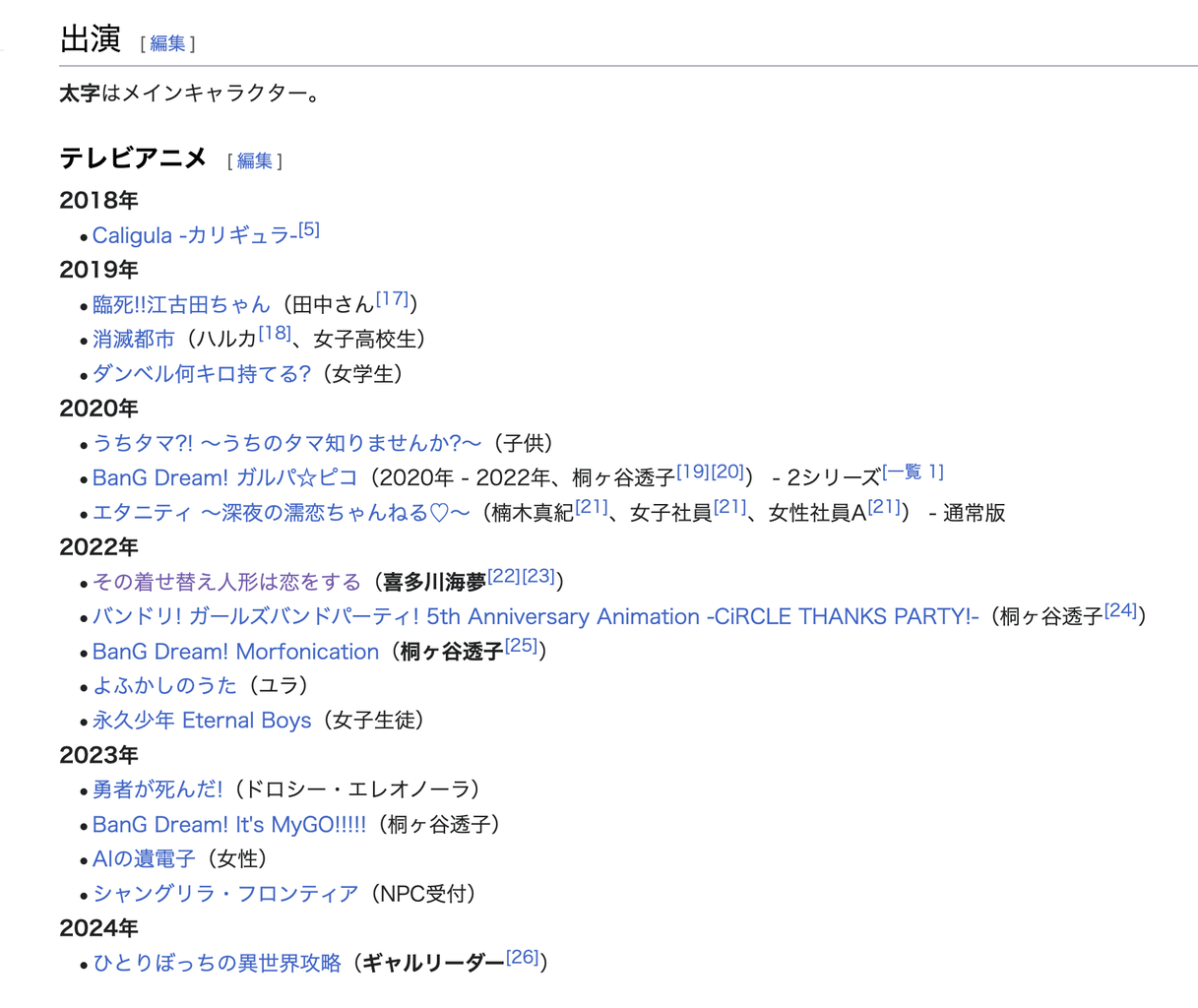Open the 消滅都市 article
Image resolution: width=1198 pixels, height=1008 pixels.
tap(134, 339)
